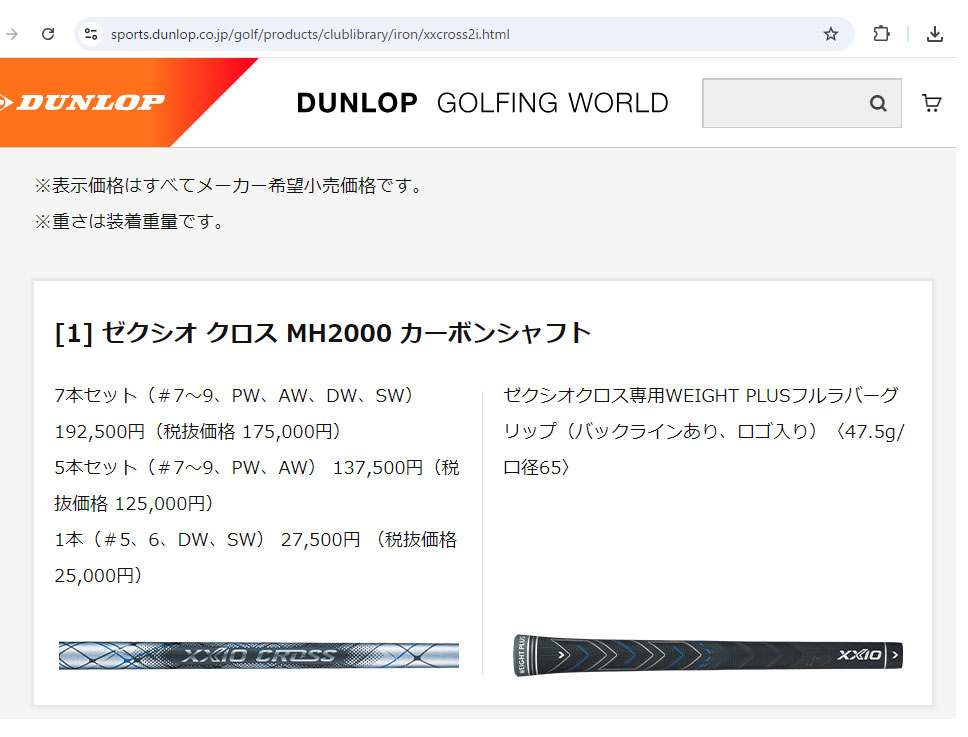The image size is (968, 737).
Task: Select text "5本セット（#7〜9、PW、AW）137,500円"
Action: click(x=239, y=467)
